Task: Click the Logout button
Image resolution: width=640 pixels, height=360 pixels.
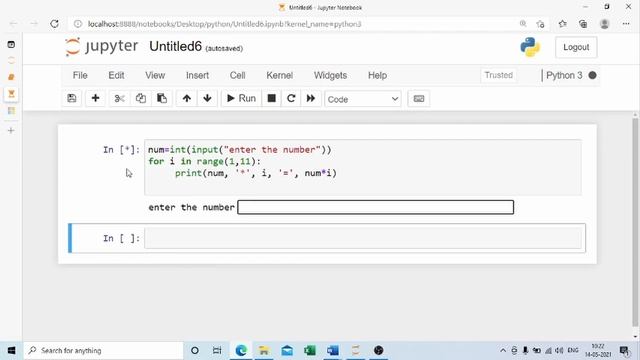Action: (576, 47)
